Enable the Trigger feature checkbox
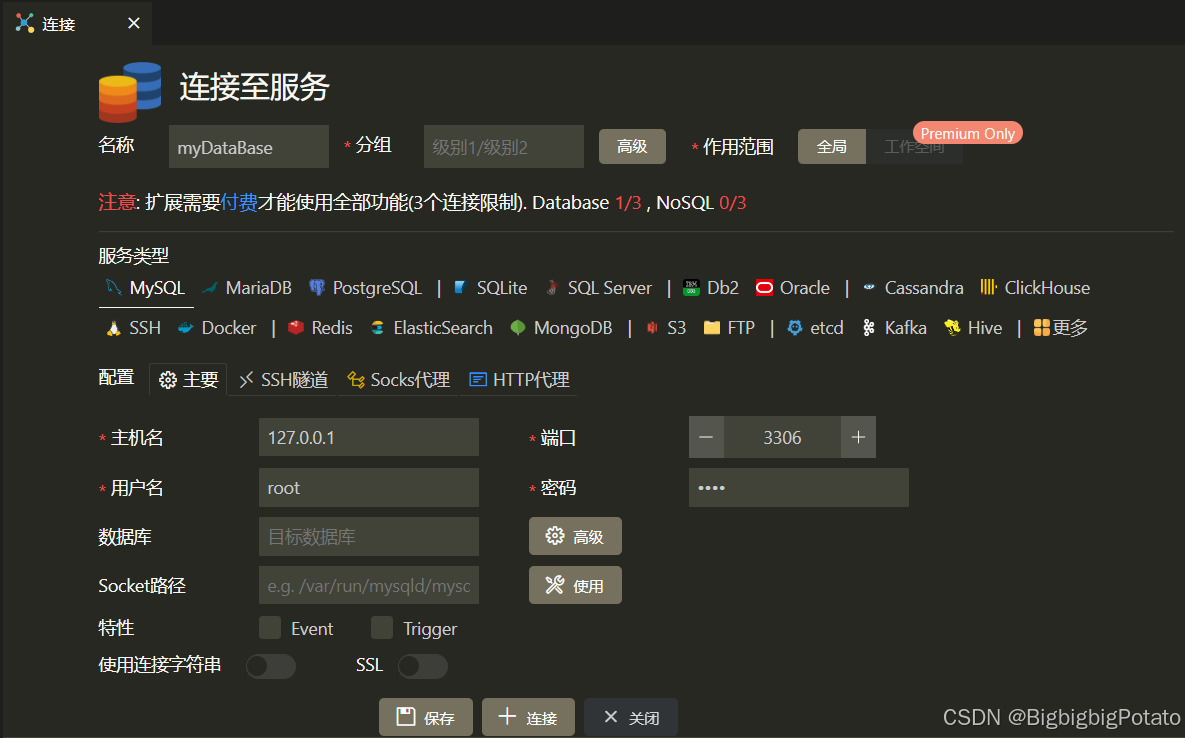Image resolution: width=1185 pixels, height=738 pixels. click(x=382, y=628)
